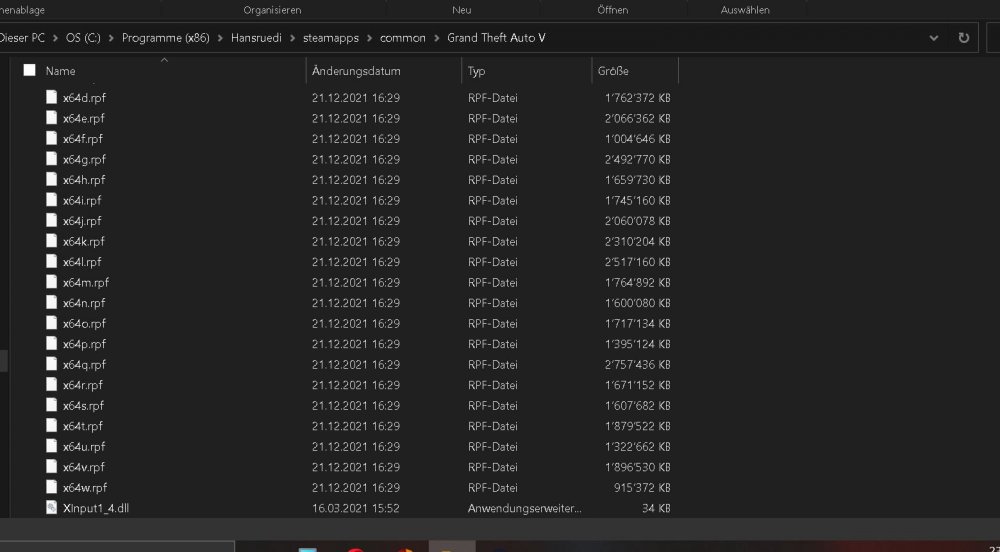Go to Hansruedi folder breadcrumb
This screenshot has height=552, width=1000.
[x=256, y=38]
